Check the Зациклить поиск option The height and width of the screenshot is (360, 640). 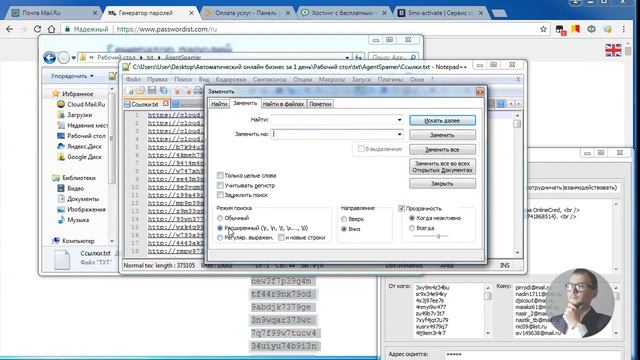click(x=220, y=195)
